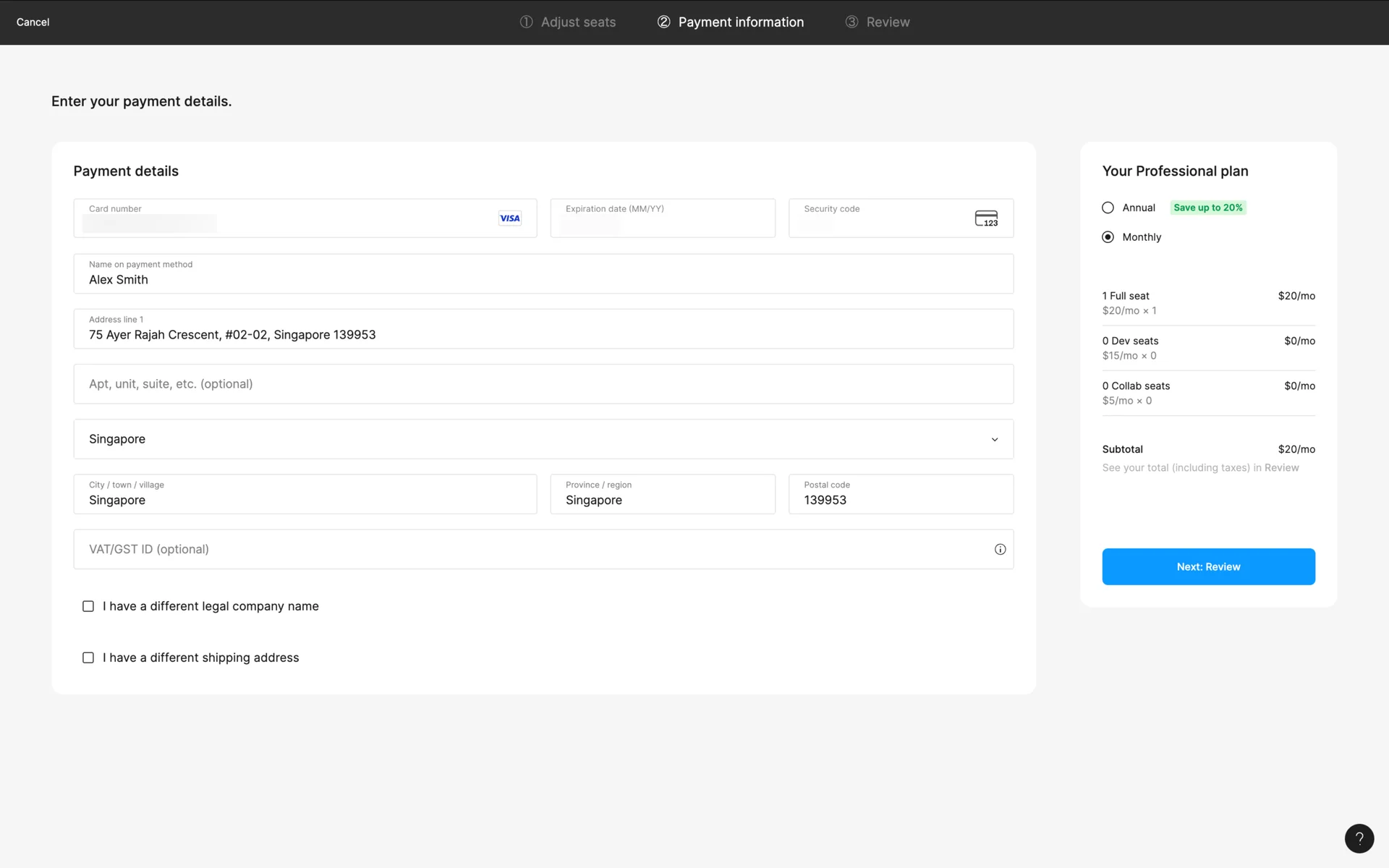Switch to the Review step

pos(888,22)
